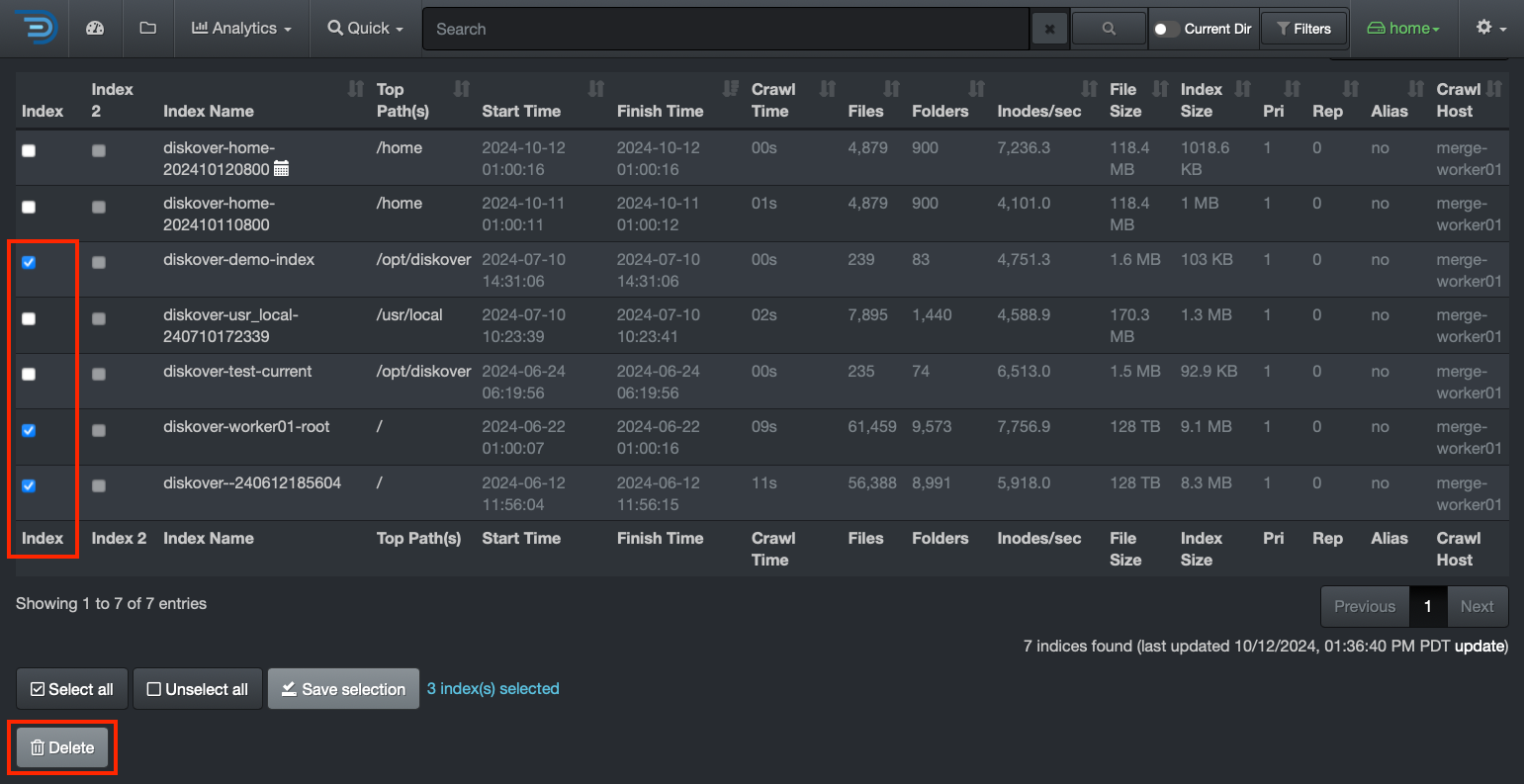The width and height of the screenshot is (1524, 784).
Task: Click the Diskover logo icon
Action: (x=36, y=28)
